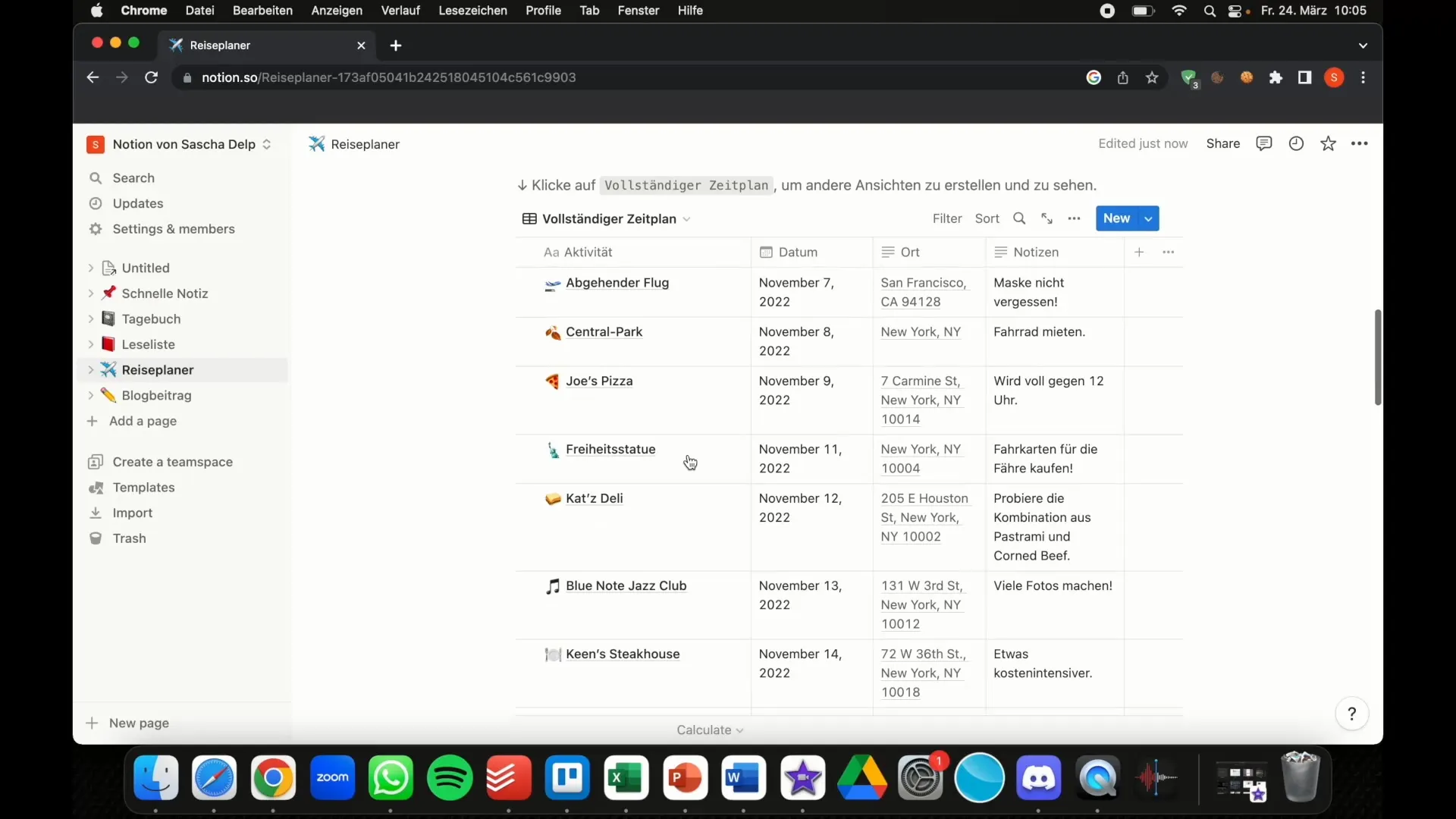Click the New entry button

click(x=1116, y=218)
